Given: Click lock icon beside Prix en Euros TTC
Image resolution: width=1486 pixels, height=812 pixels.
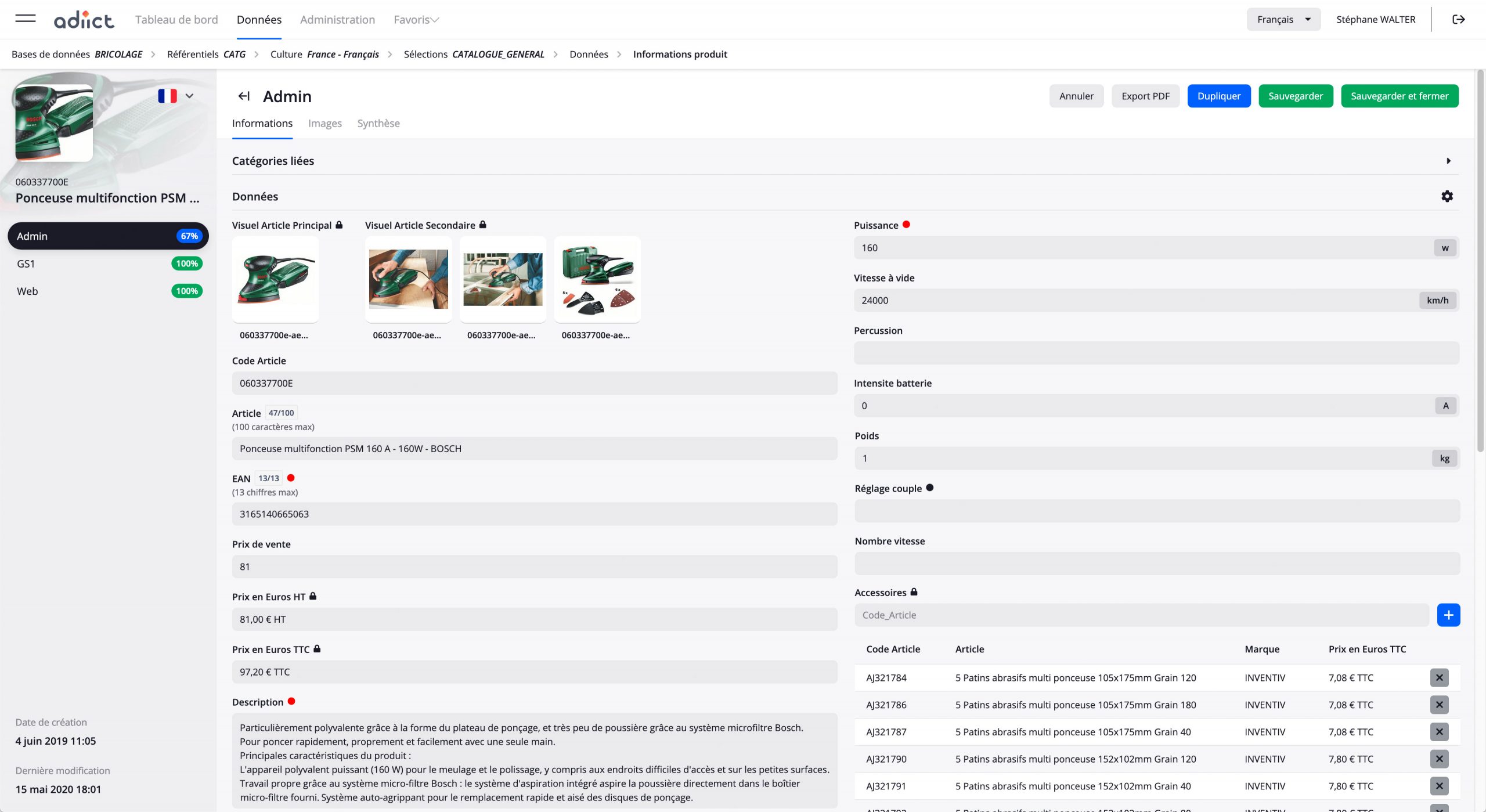Looking at the screenshot, I should click(317, 648).
